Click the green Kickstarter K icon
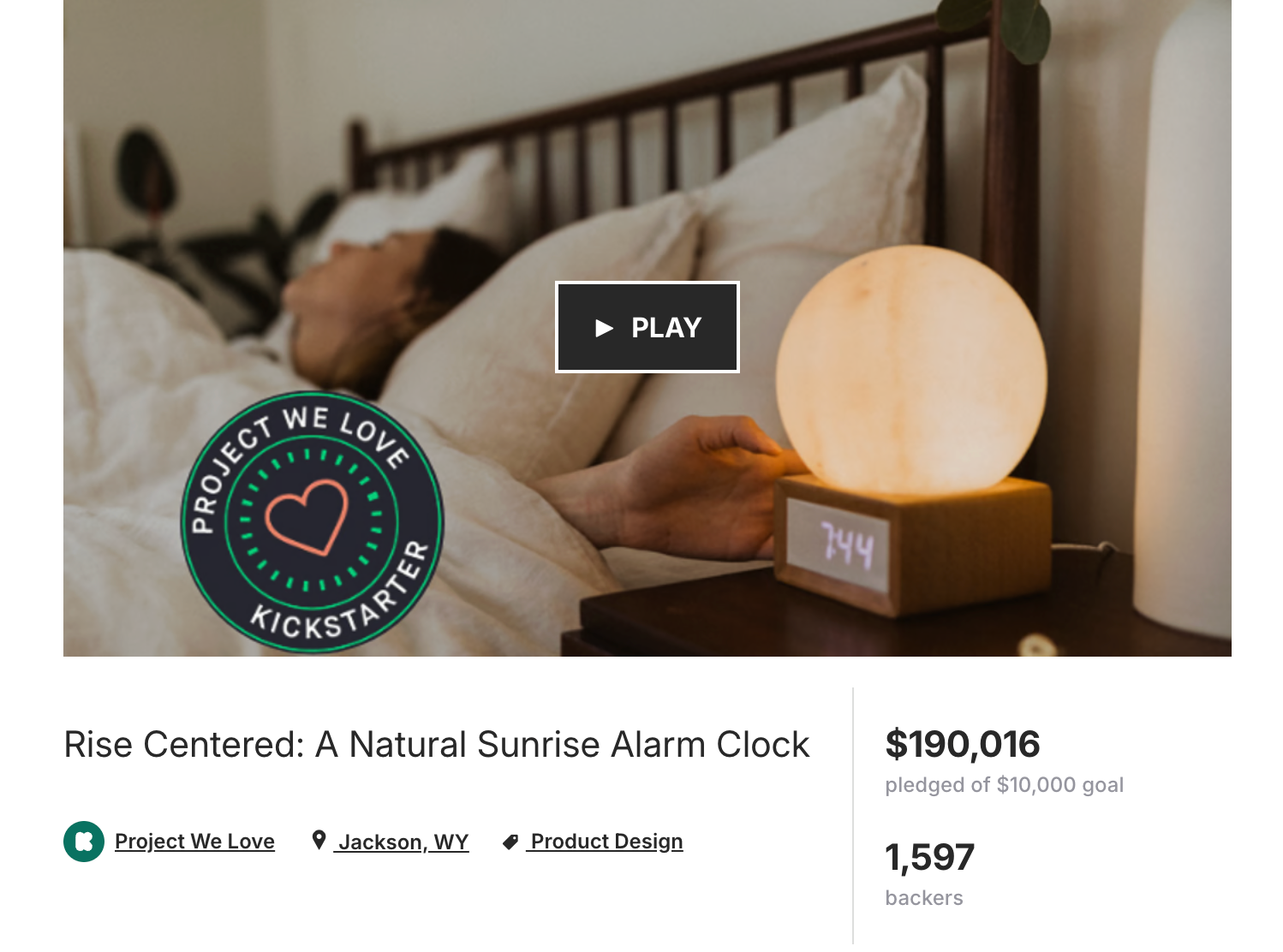 pyautogui.click(x=84, y=842)
